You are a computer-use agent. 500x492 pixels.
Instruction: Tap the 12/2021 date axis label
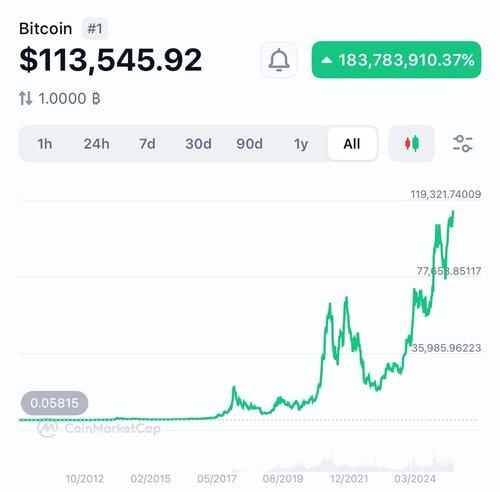point(349,479)
